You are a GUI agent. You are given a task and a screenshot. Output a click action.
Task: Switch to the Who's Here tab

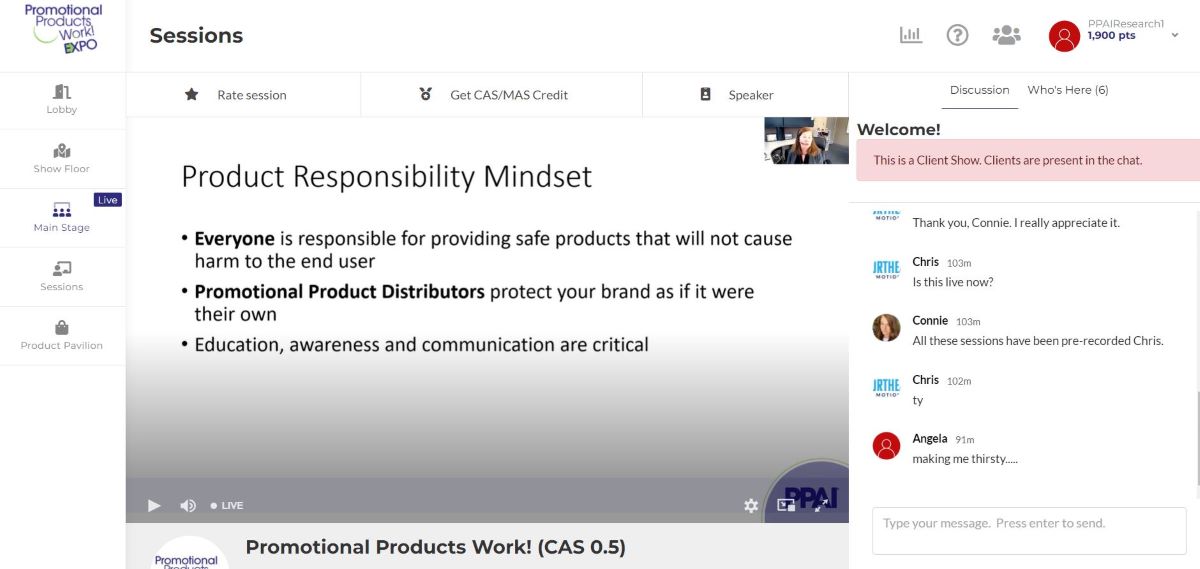click(x=1067, y=90)
